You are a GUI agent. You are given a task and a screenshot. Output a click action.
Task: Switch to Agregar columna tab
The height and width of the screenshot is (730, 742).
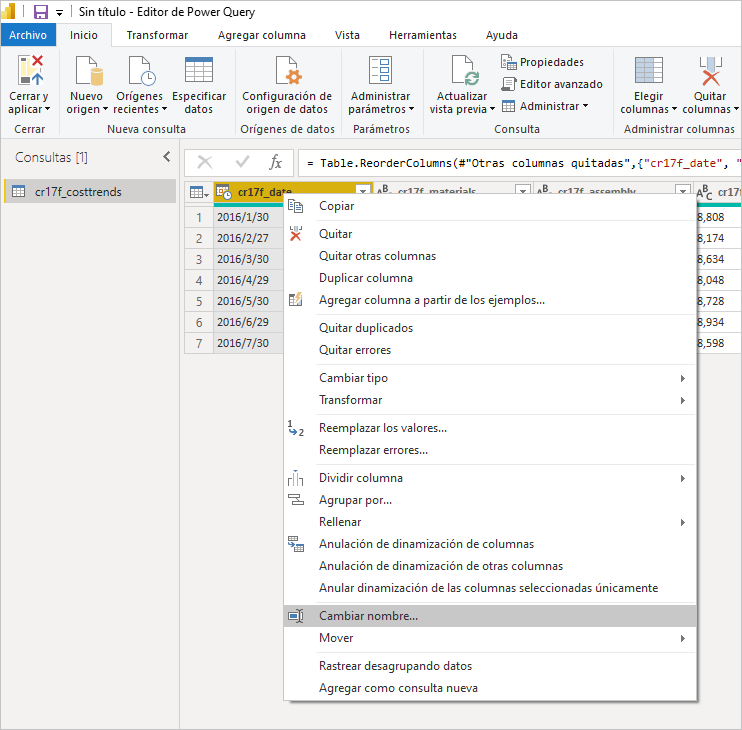262,35
